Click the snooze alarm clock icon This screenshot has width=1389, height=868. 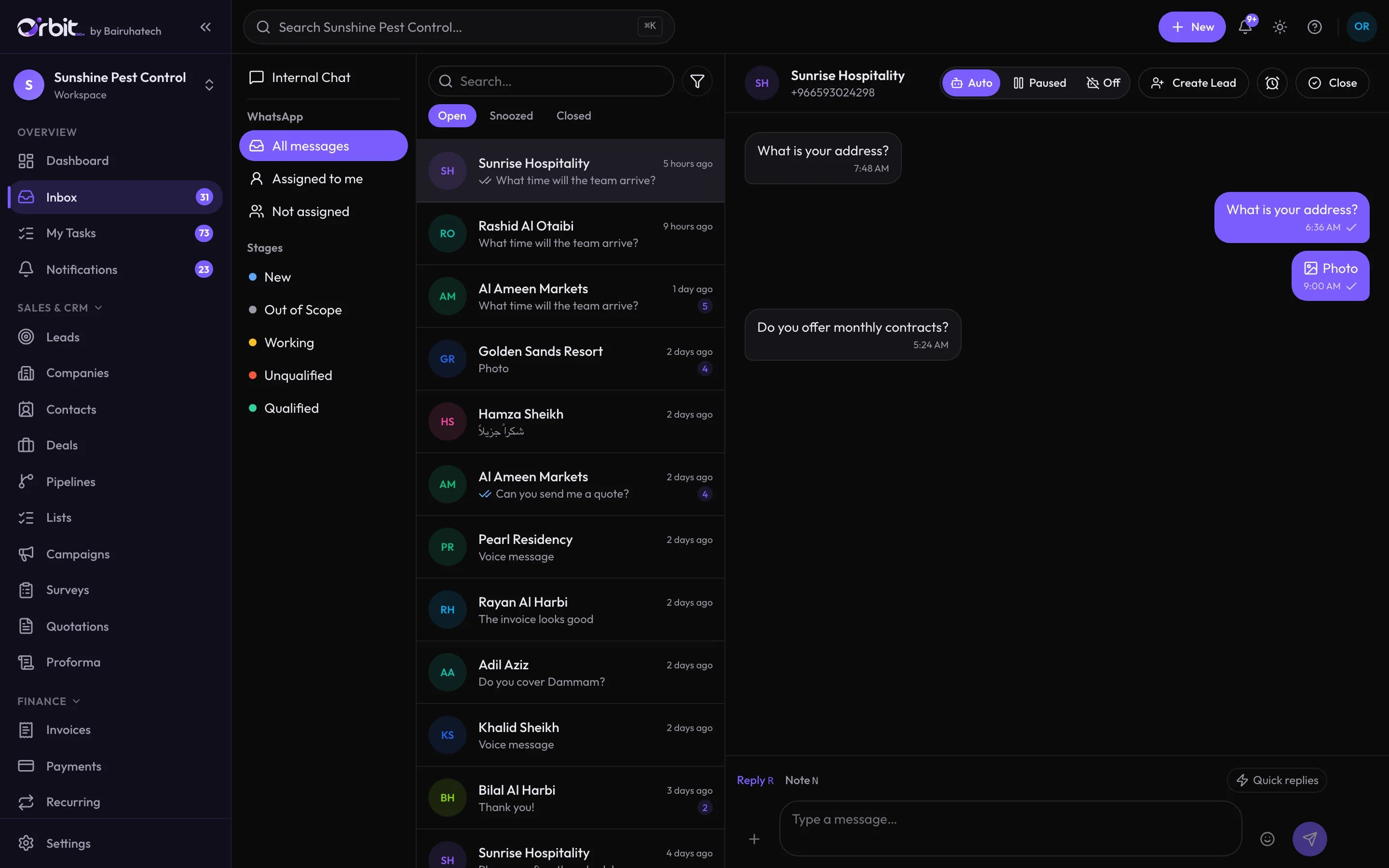(1272, 83)
